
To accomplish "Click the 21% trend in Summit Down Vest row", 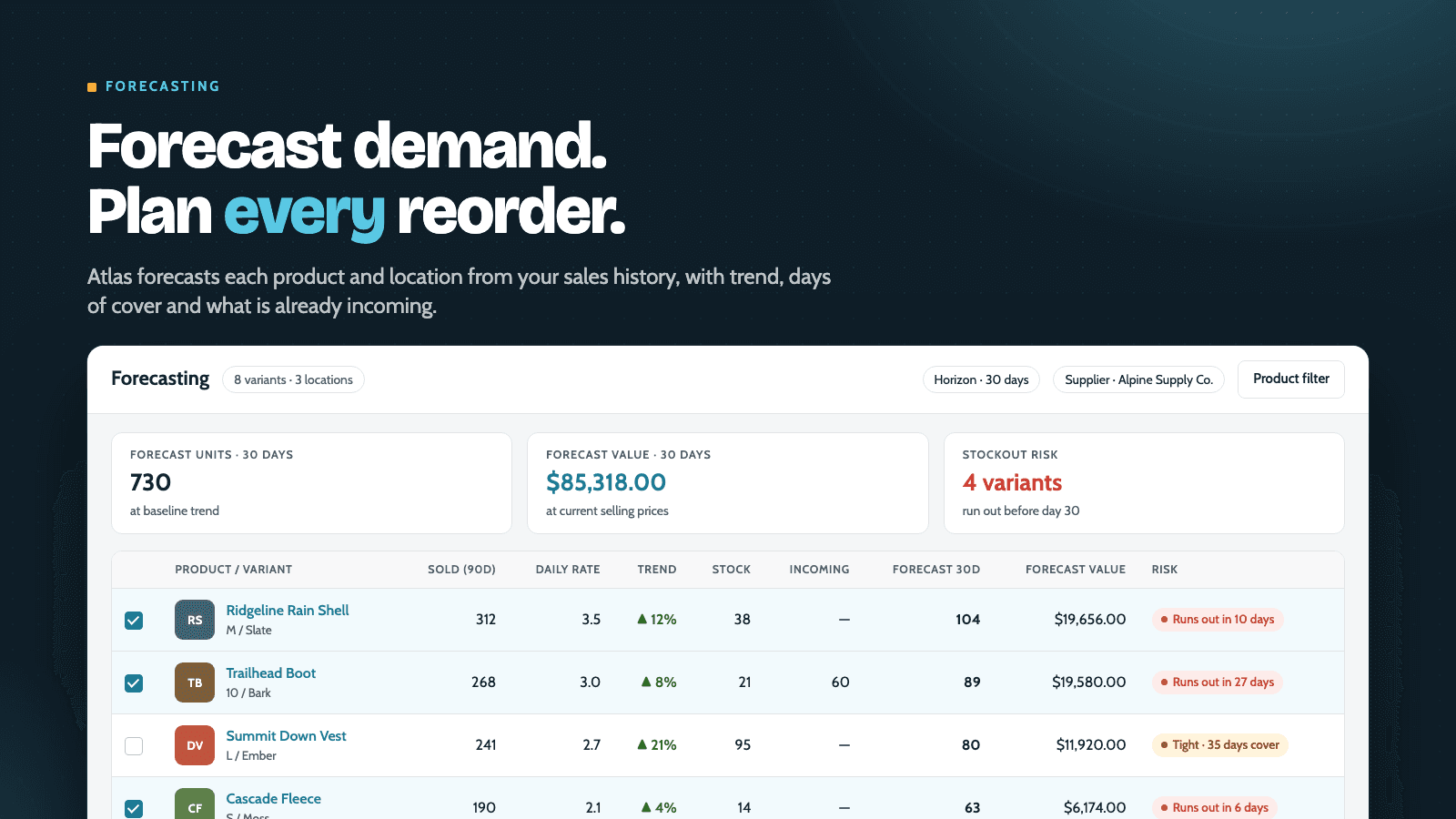I will pyautogui.click(x=657, y=745).
